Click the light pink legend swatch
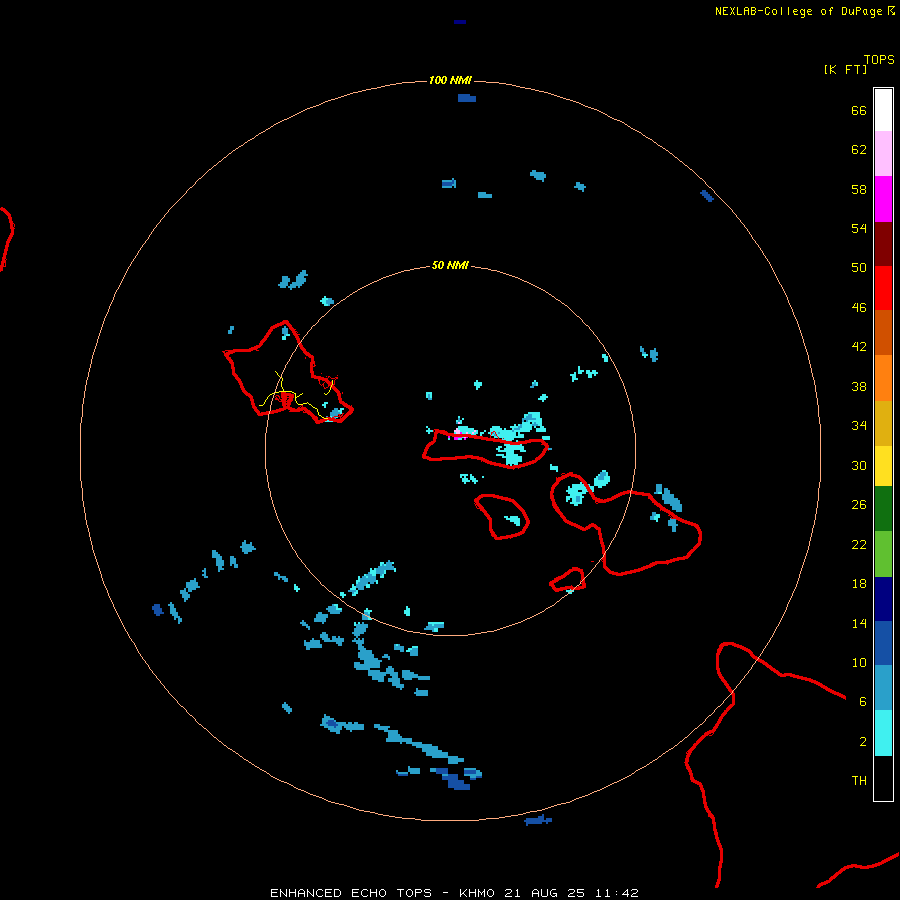This screenshot has height=900, width=900. (x=883, y=153)
